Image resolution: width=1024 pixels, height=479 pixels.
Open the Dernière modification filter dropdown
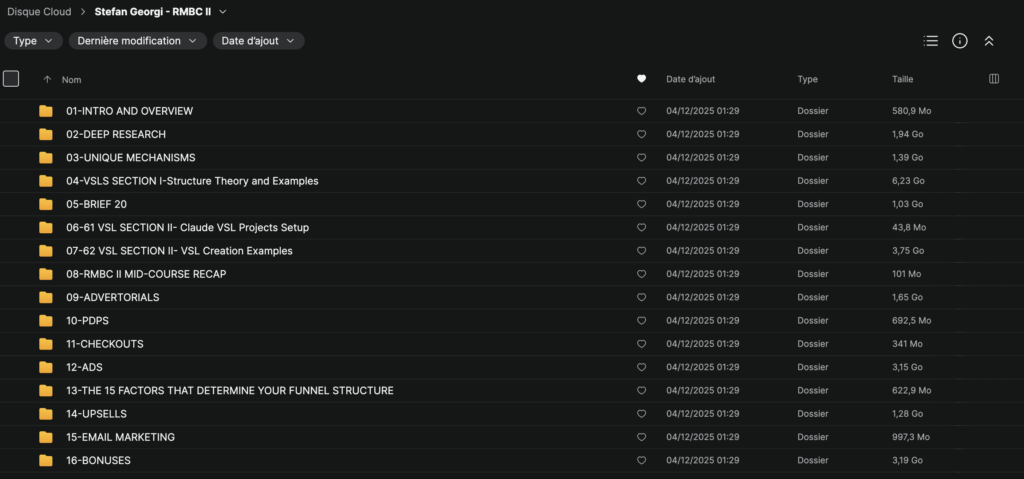pyautogui.click(x=138, y=41)
